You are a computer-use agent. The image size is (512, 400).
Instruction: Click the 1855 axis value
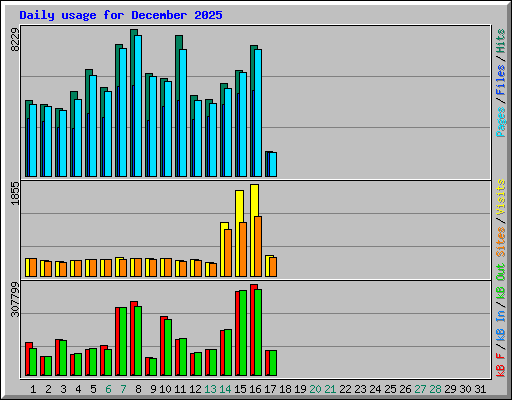pos(15,193)
